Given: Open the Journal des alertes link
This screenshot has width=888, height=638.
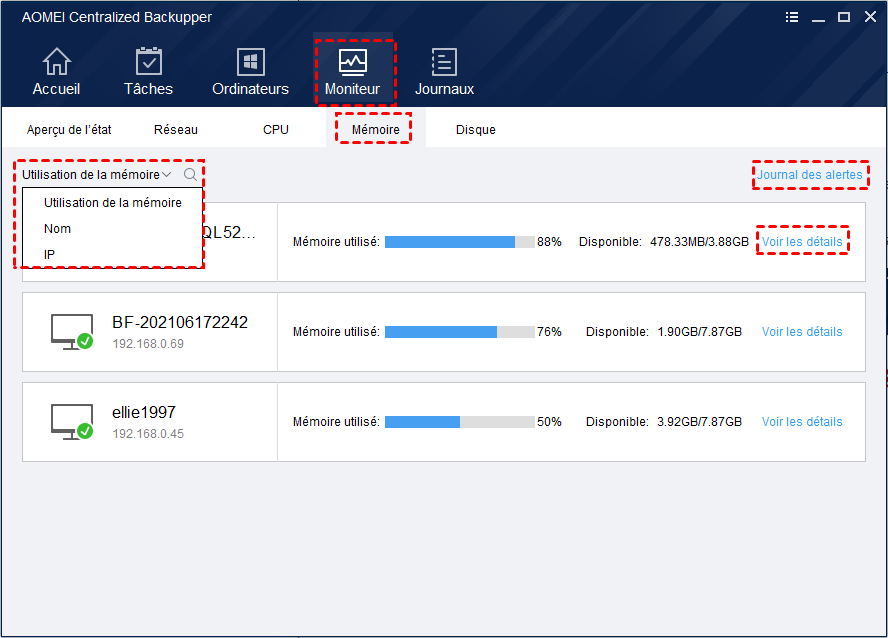Looking at the screenshot, I should tap(810, 175).
